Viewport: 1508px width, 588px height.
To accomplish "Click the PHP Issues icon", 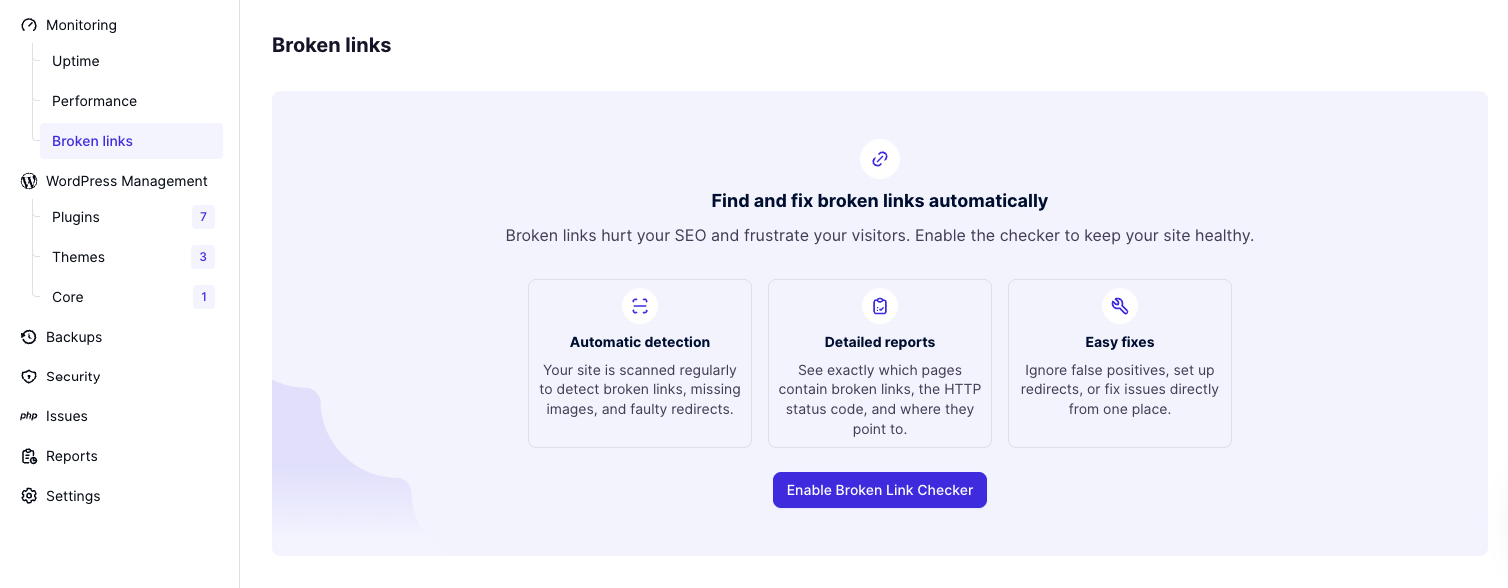I will pos(29,416).
